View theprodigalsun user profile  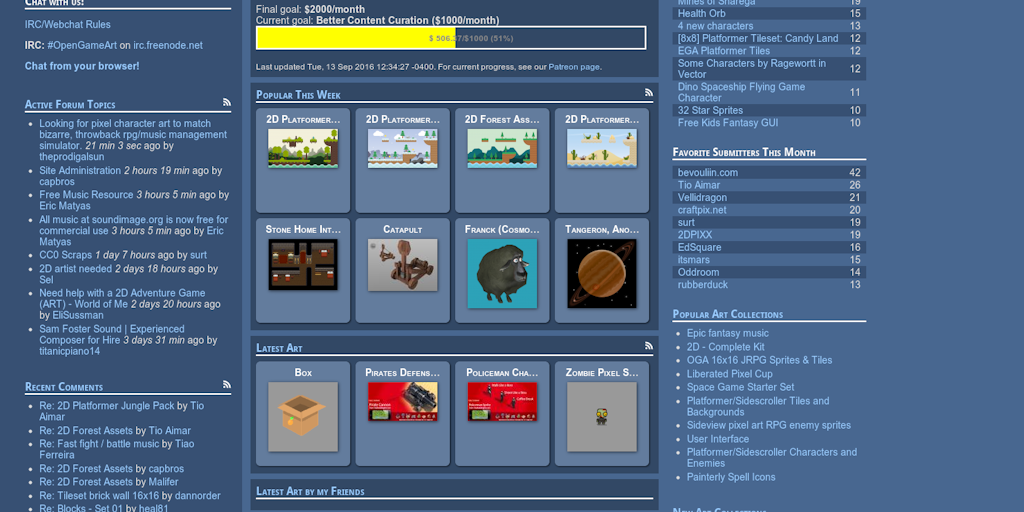click(72, 157)
